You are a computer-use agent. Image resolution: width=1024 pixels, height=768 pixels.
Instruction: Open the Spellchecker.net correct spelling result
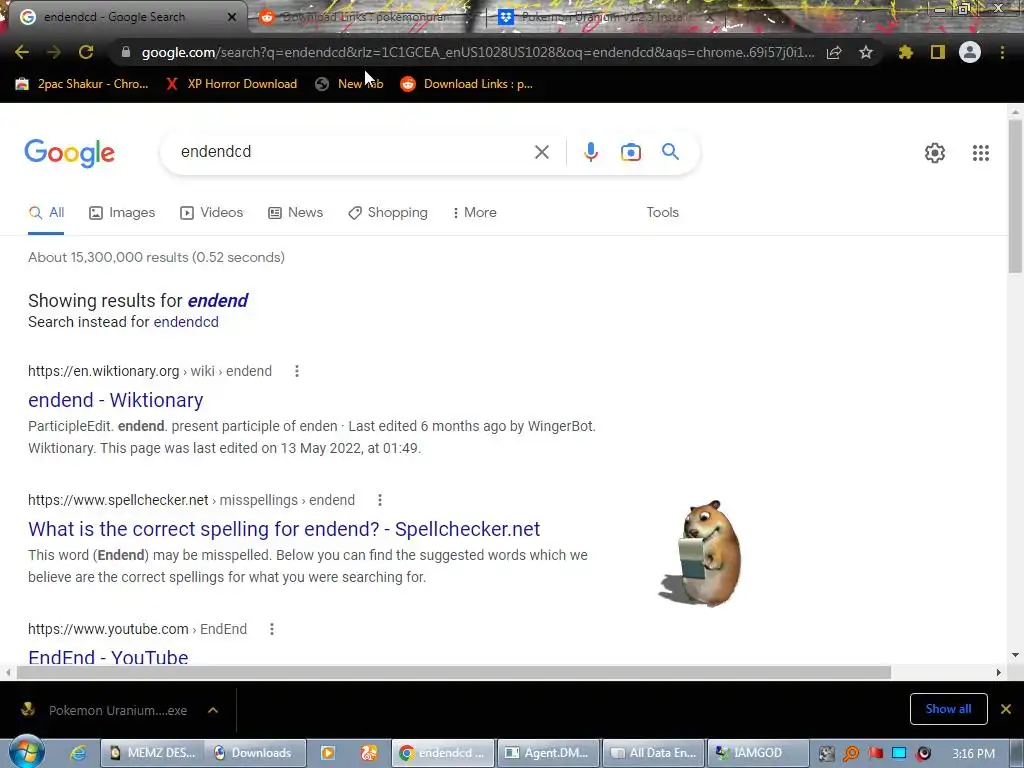pyautogui.click(x=284, y=529)
